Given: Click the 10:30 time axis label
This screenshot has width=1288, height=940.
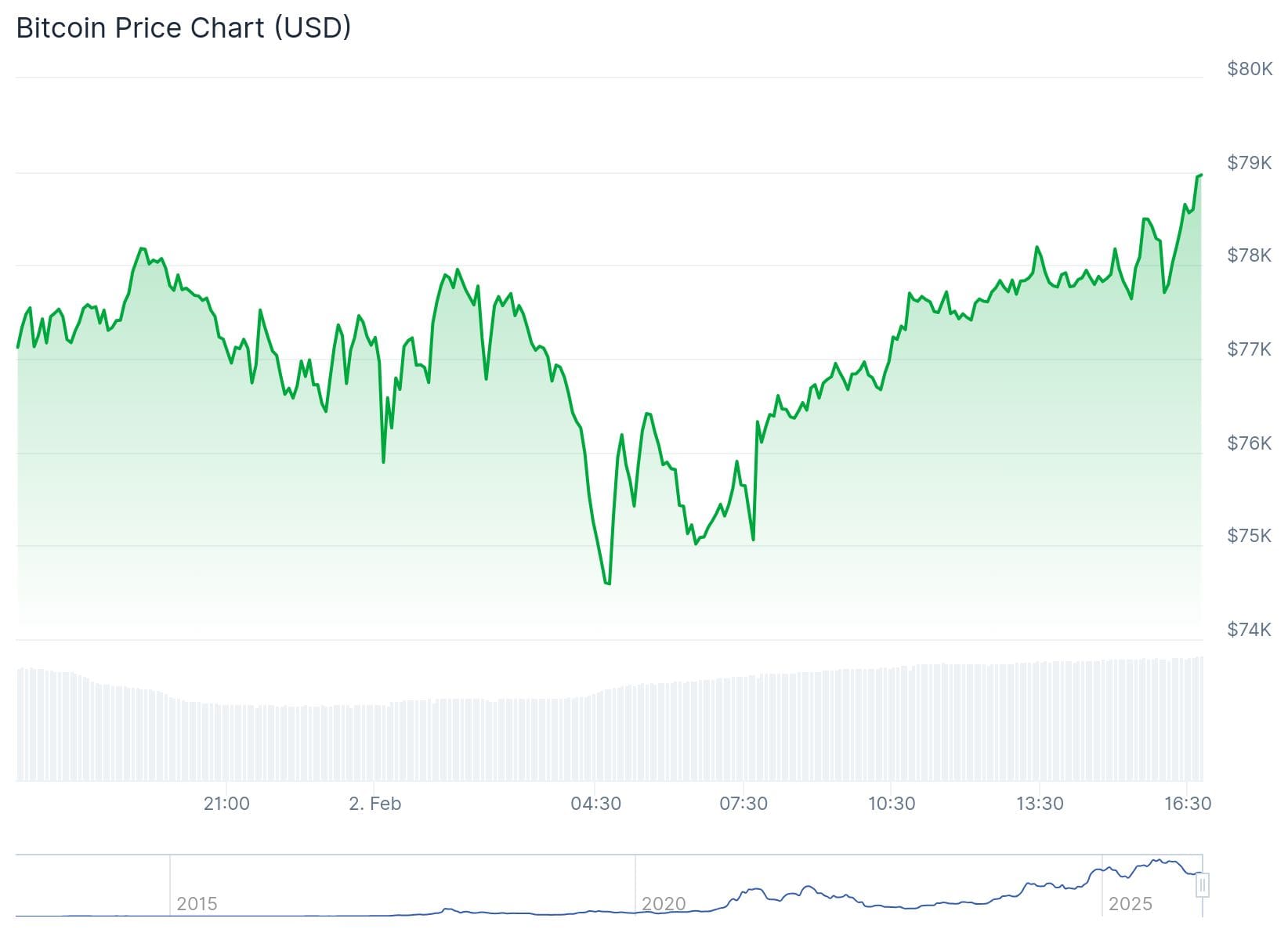Looking at the screenshot, I should pos(892,804).
